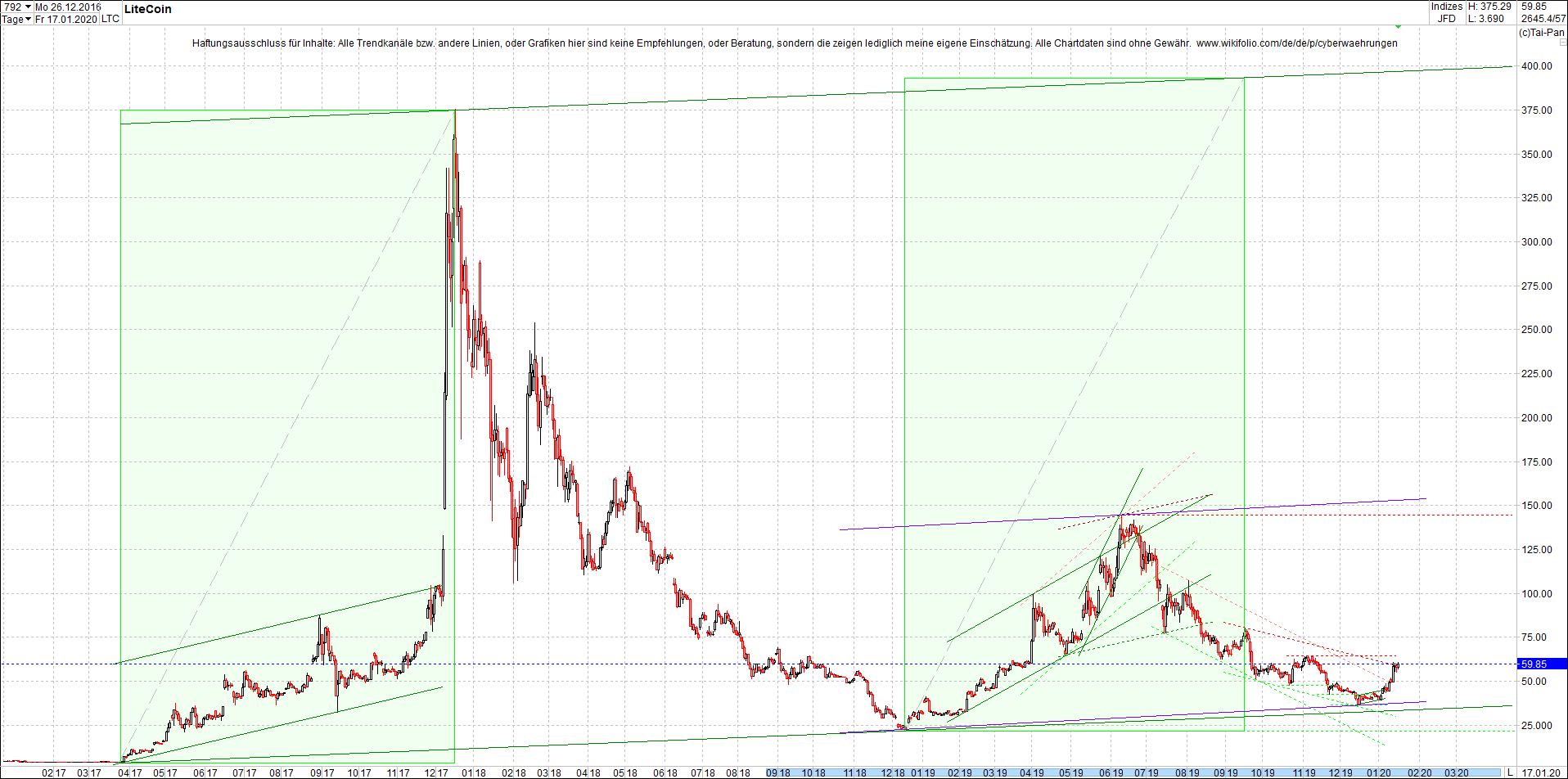1568x779 pixels.
Task: Open the "792" bar count dropdown
Action: [x=13, y=7]
